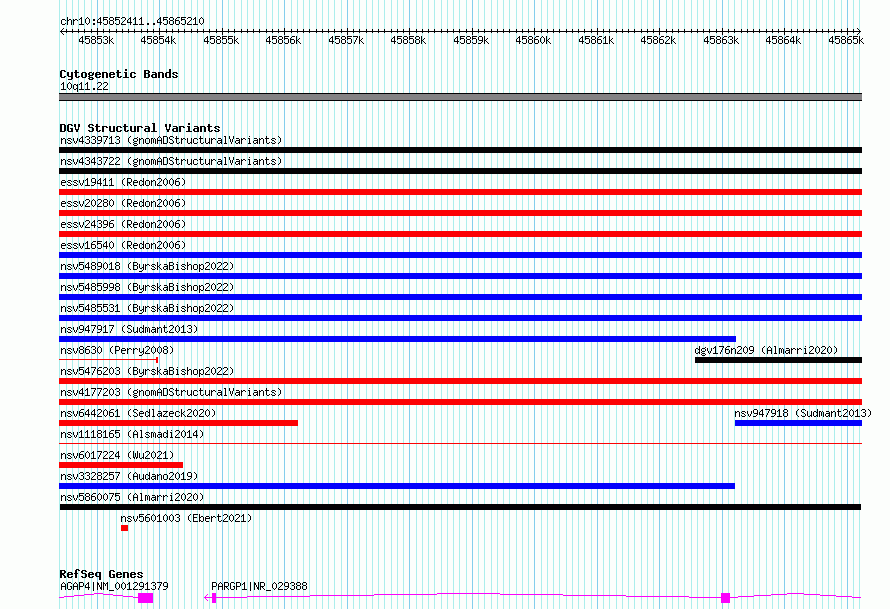Viewport: 890px width, 609px height.
Task: Open the PARGP1|NR_029388 gene label
Action: coord(259,586)
